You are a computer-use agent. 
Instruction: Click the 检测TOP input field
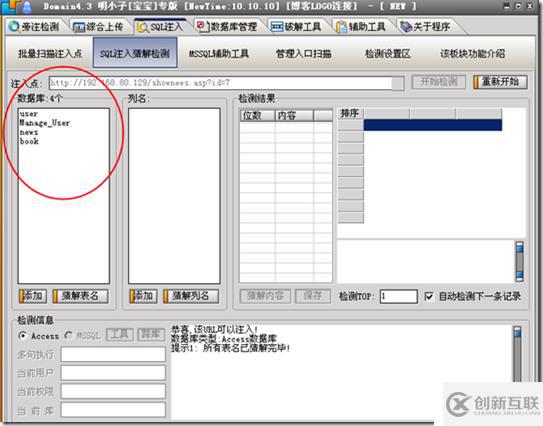click(398, 296)
